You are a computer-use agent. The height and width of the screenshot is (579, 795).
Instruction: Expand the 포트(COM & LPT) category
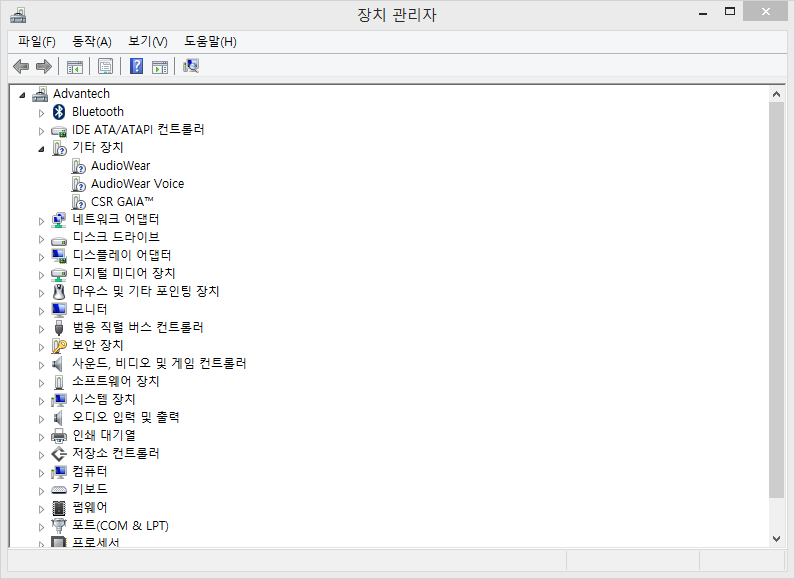point(41,527)
